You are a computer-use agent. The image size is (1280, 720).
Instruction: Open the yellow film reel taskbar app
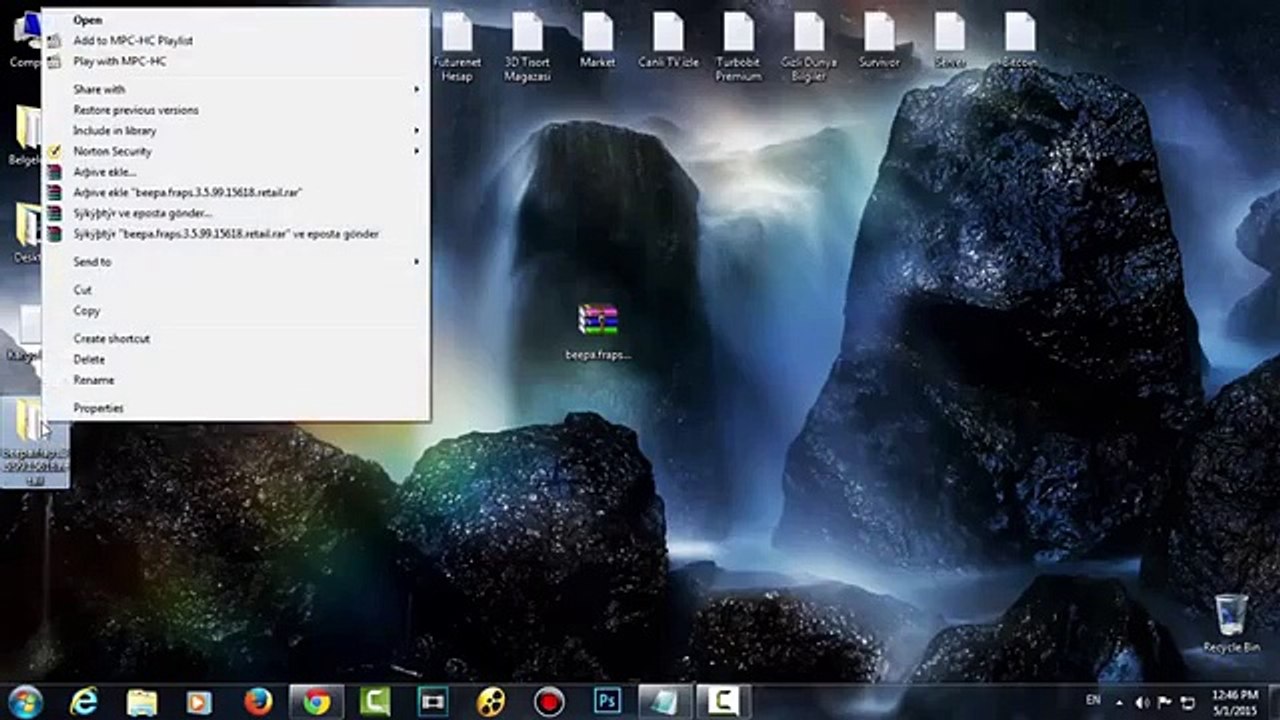point(491,702)
